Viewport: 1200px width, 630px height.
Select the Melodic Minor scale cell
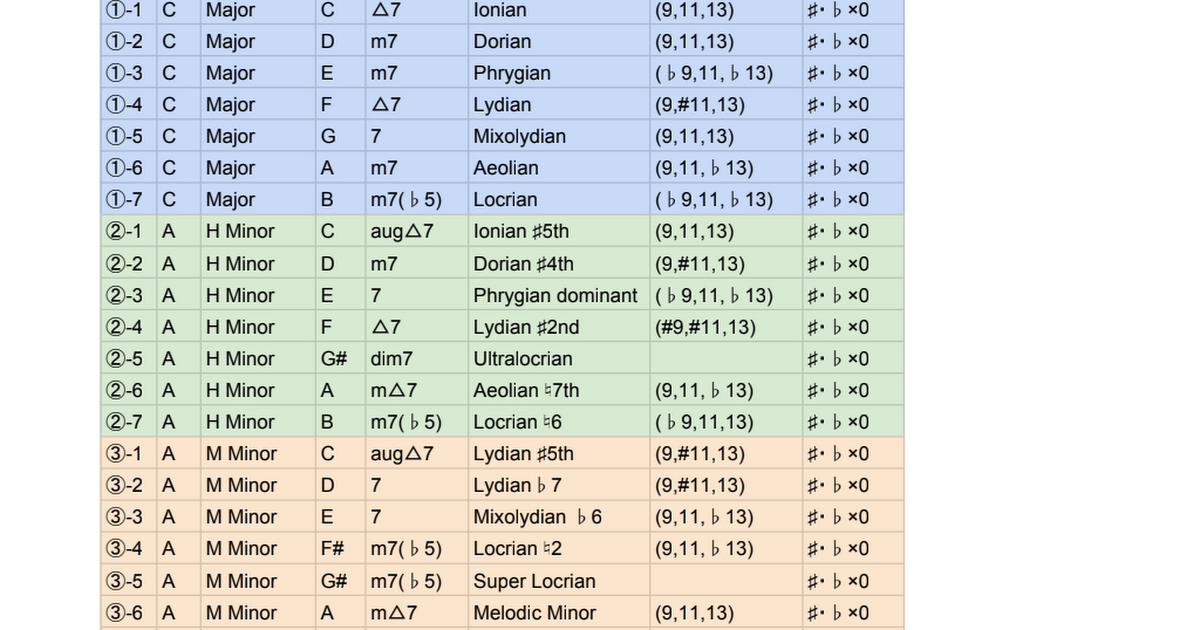557,613
